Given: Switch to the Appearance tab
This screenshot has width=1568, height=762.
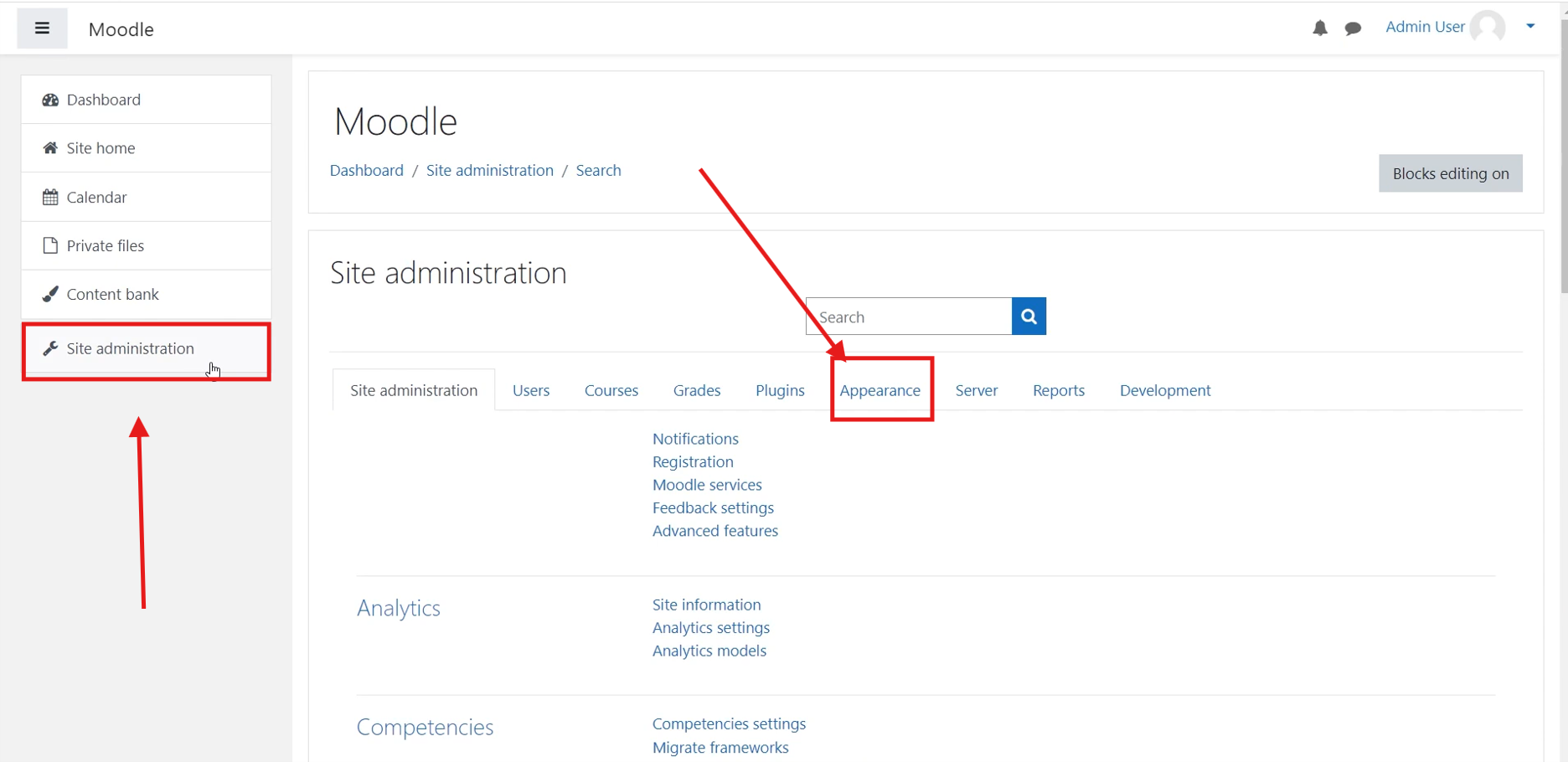Looking at the screenshot, I should click(x=879, y=390).
